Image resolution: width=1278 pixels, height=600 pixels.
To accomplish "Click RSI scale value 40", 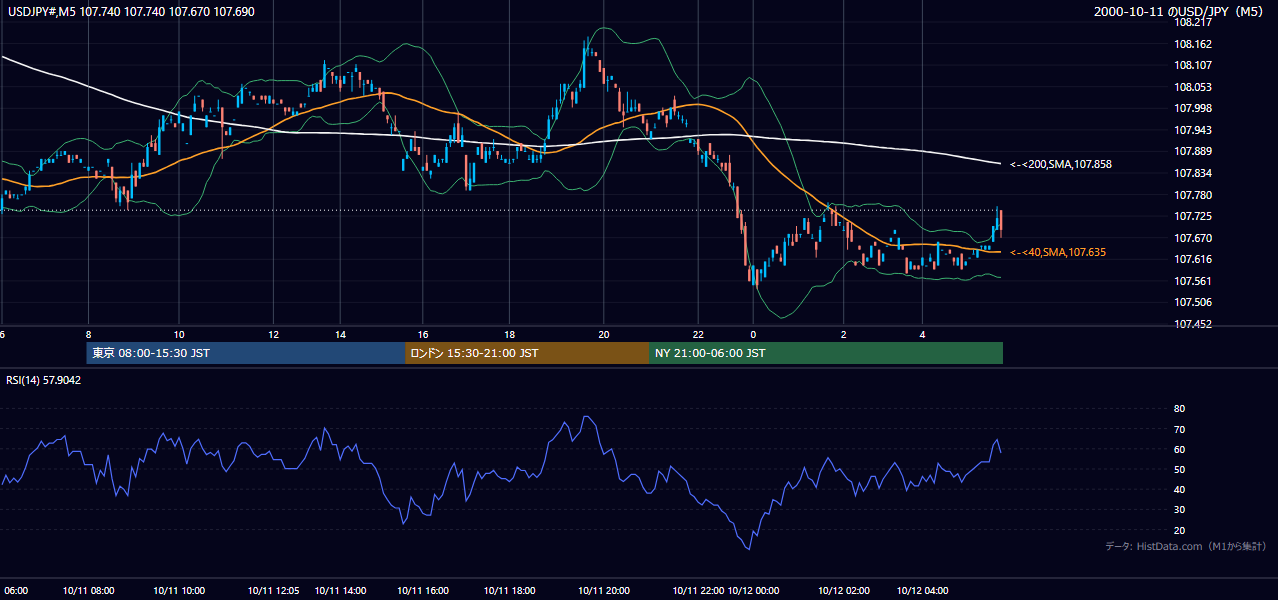I will pyautogui.click(x=1179, y=489).
